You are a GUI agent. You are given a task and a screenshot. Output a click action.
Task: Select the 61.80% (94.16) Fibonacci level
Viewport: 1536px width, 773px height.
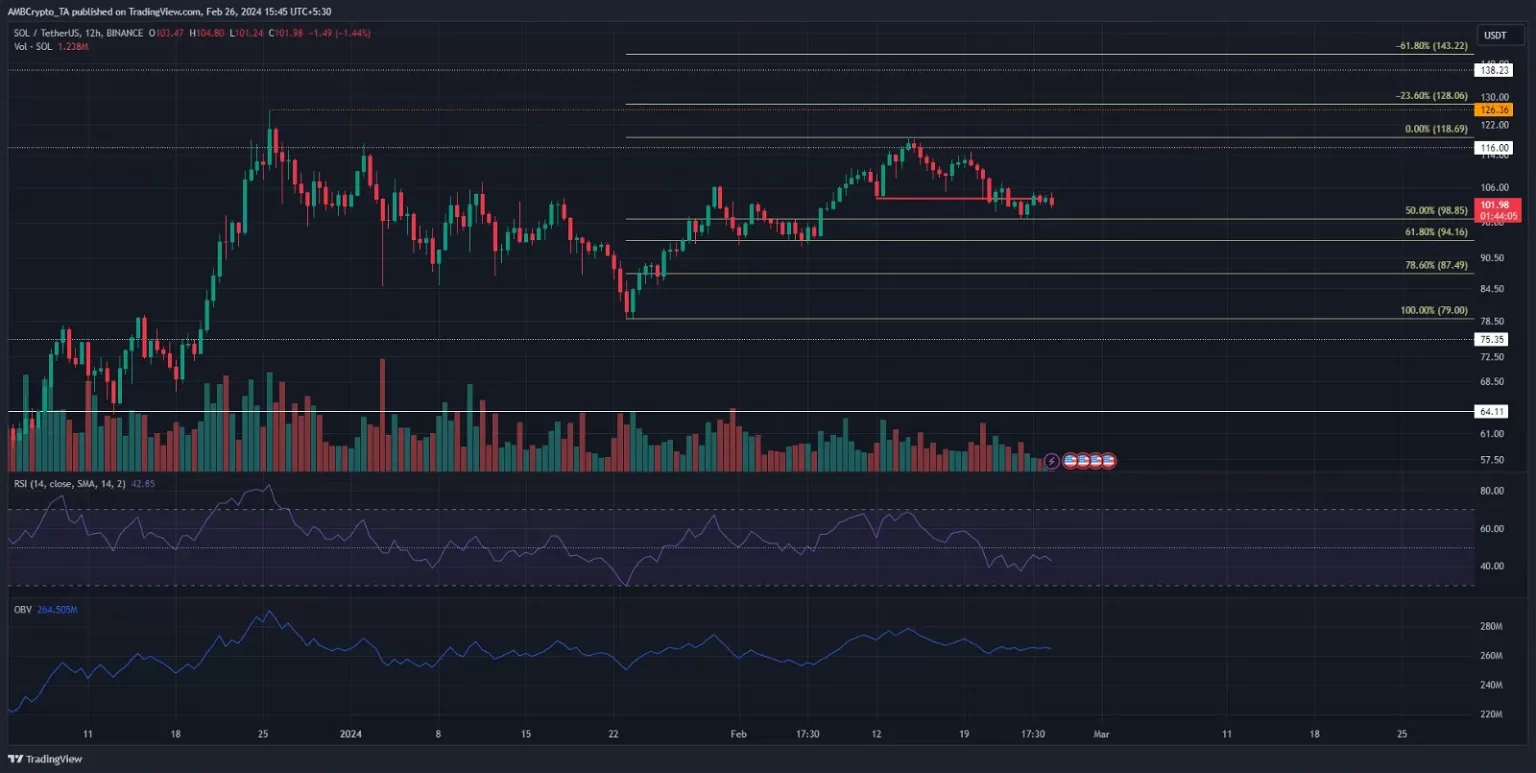coord(1436,232)
